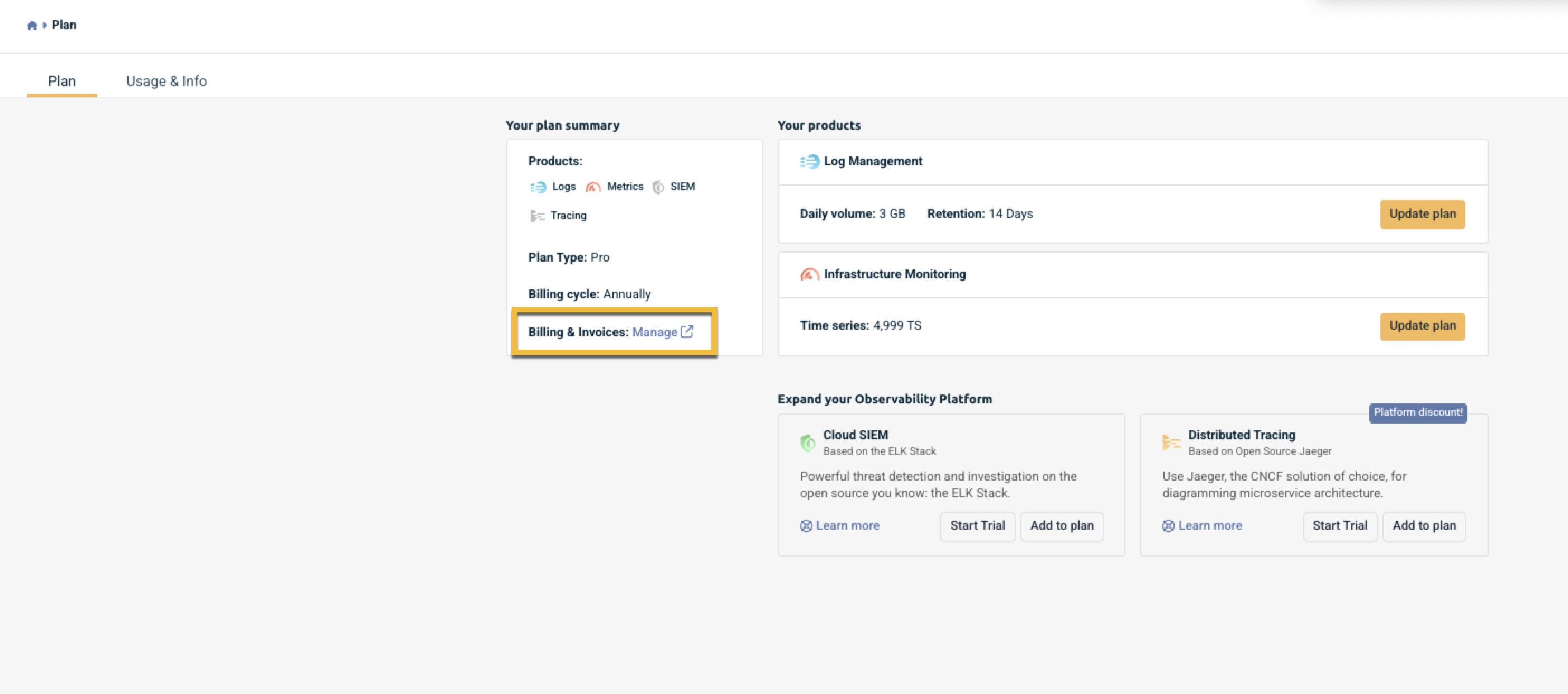Click 'Based on Open Source Jaeger' subtitle
The image size is (1568, 694).
[x=1260, y=451]
